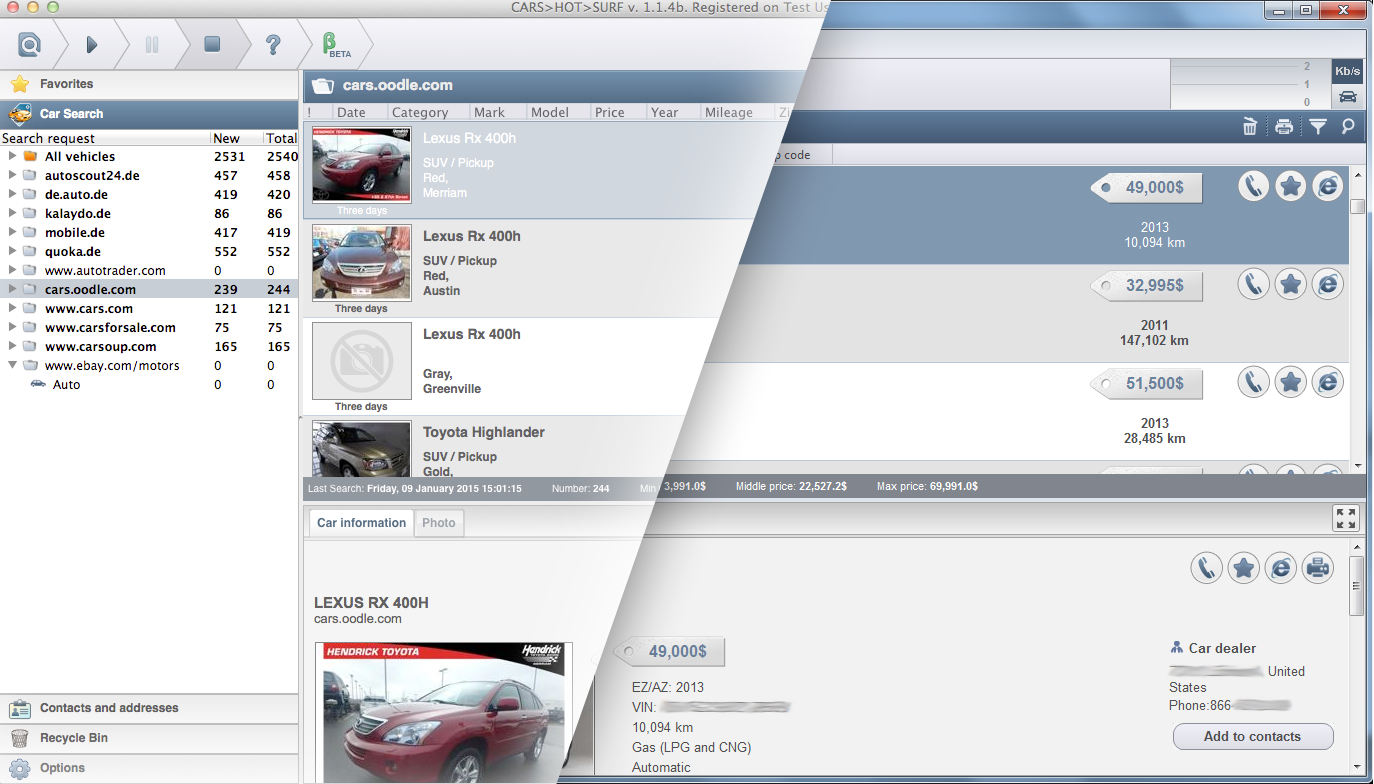
Task: Expand the autoscout24.de node
Action: click(12, 176)
